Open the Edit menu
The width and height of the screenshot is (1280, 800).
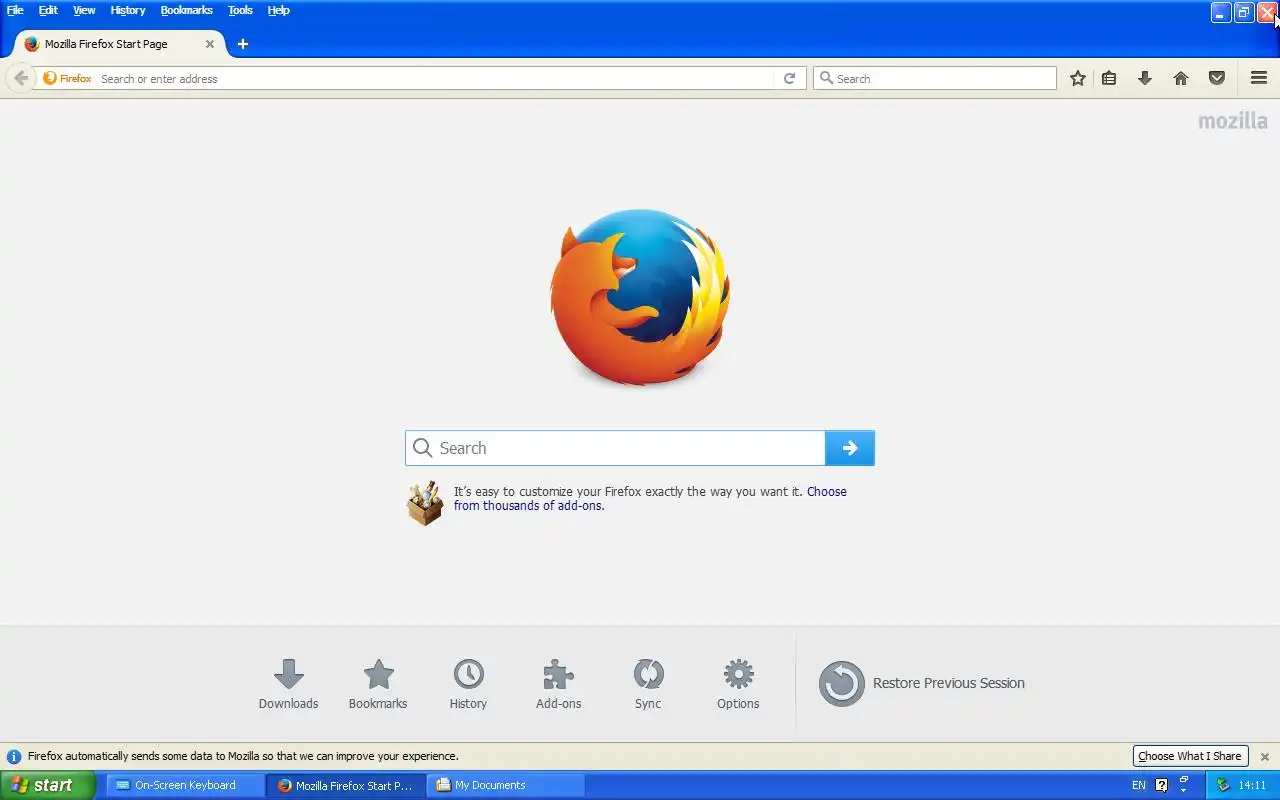click(48, 10)
